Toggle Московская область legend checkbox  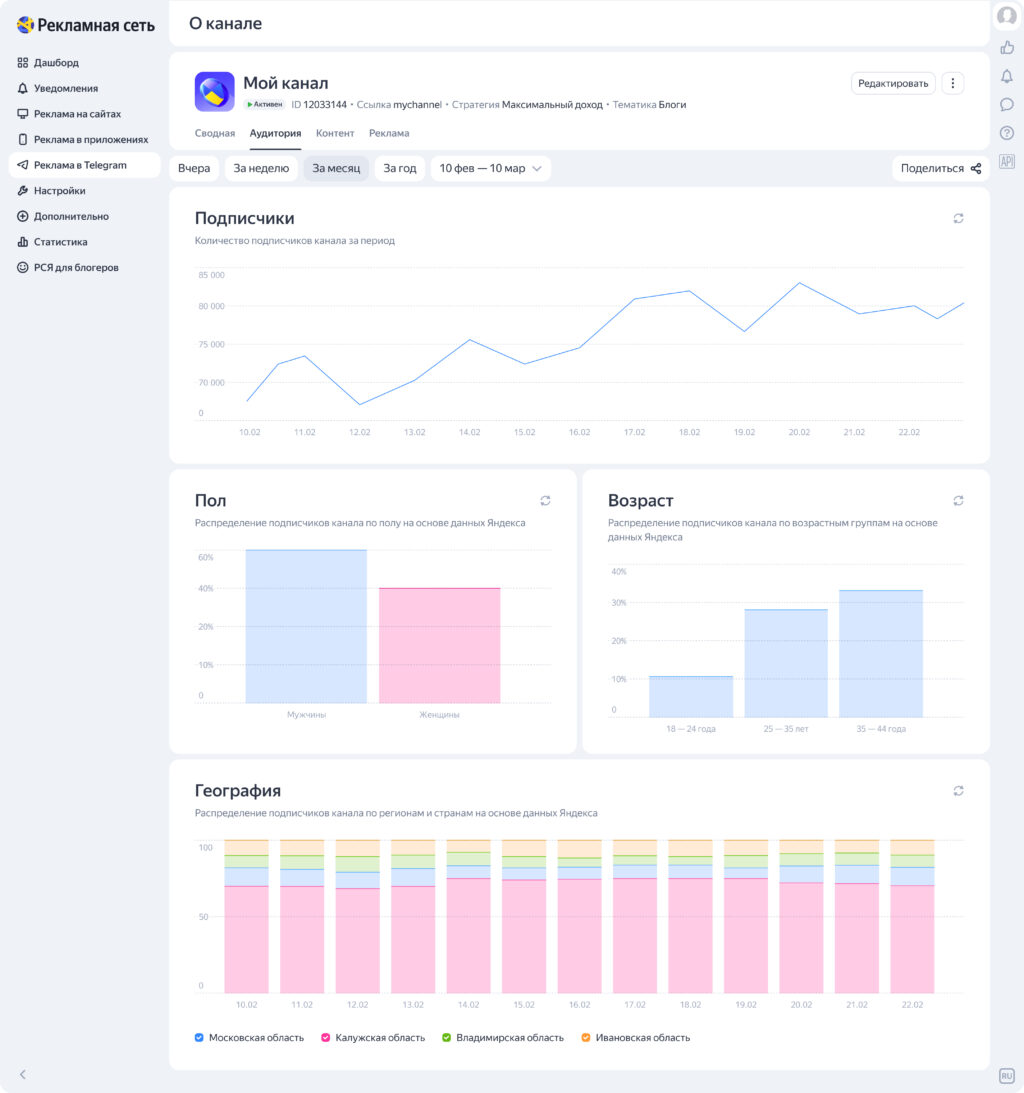[x=199, y=1038]
